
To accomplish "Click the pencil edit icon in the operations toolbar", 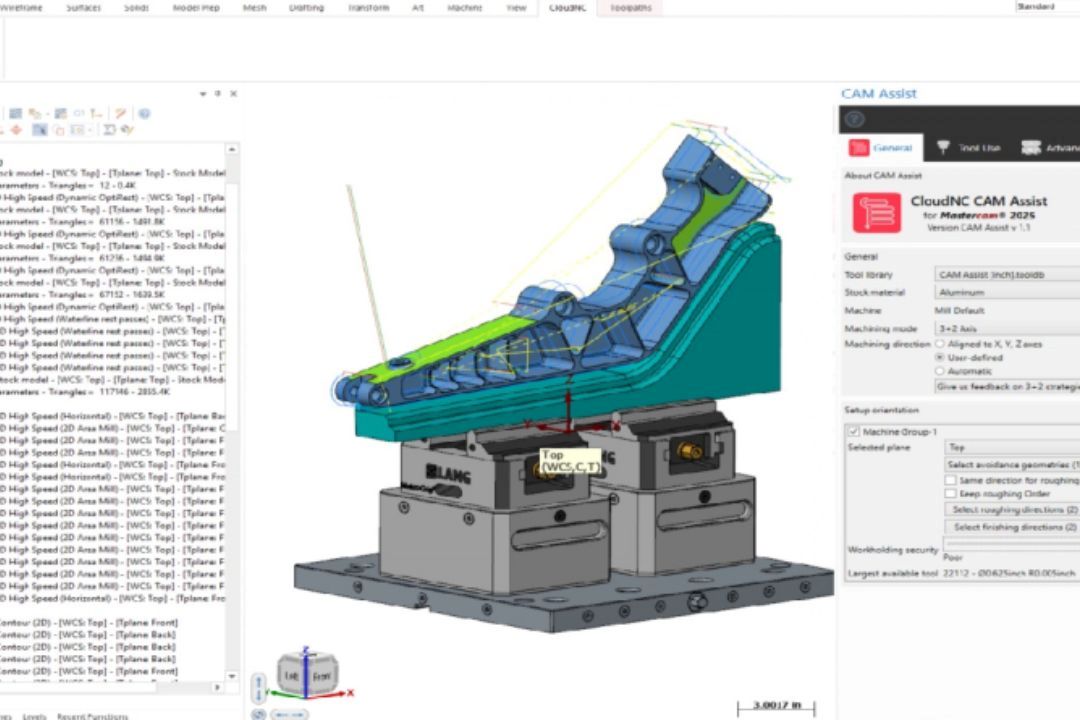I will click(x=121, y=114).
